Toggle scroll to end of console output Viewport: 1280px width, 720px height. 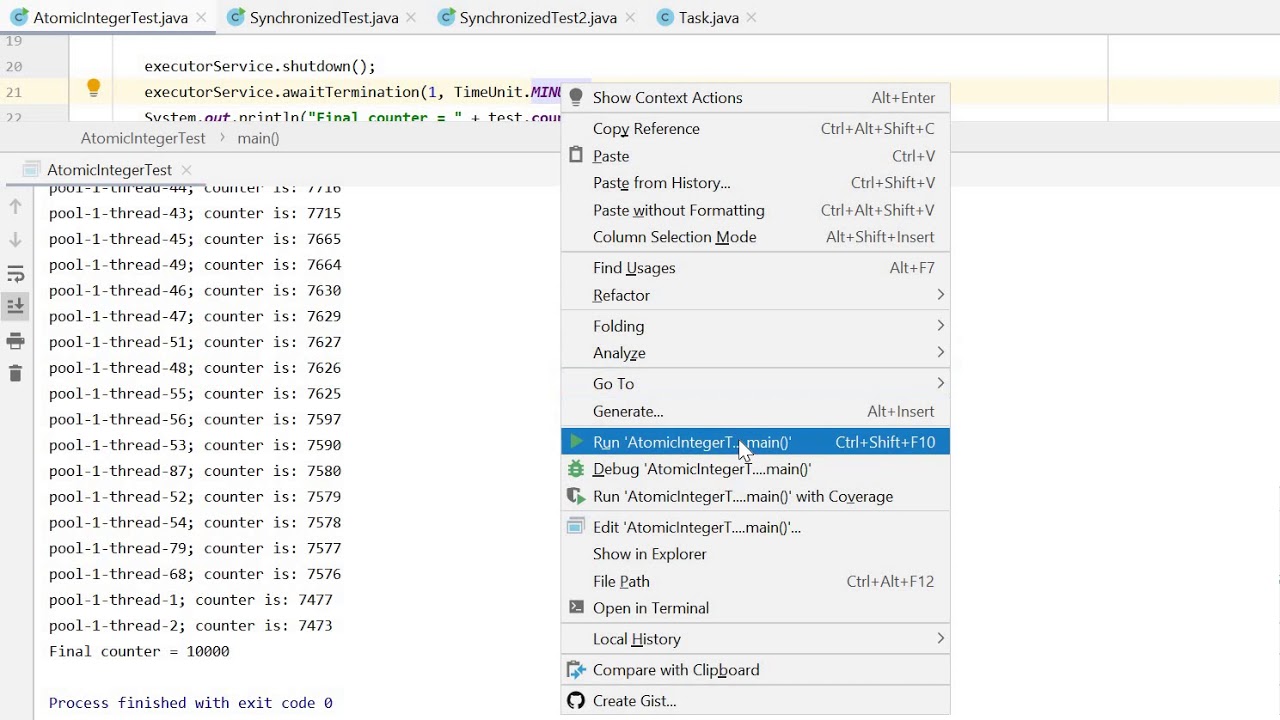[x=15, y=307]
